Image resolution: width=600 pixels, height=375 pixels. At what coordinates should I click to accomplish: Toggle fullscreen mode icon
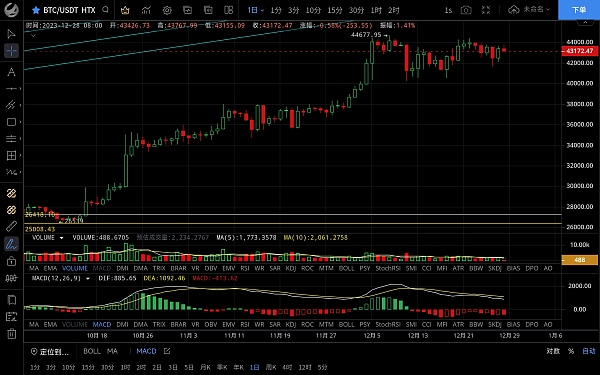pyautogui.click(x=486, y=10)
